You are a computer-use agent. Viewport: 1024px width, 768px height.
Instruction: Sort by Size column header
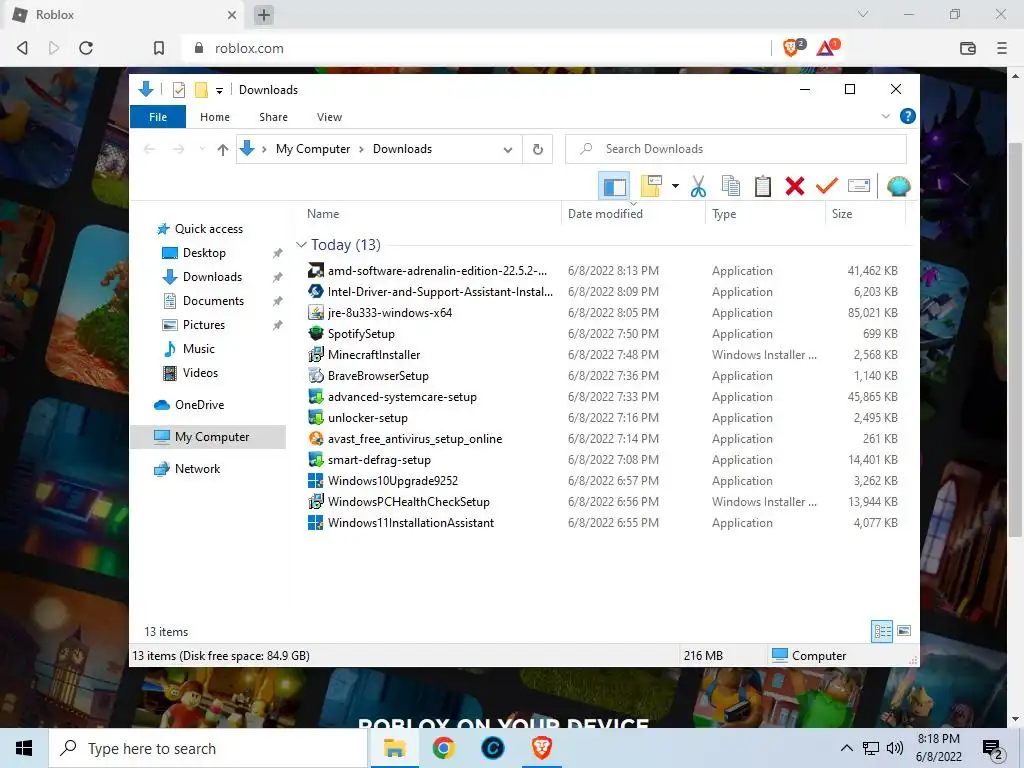(842, 214)
